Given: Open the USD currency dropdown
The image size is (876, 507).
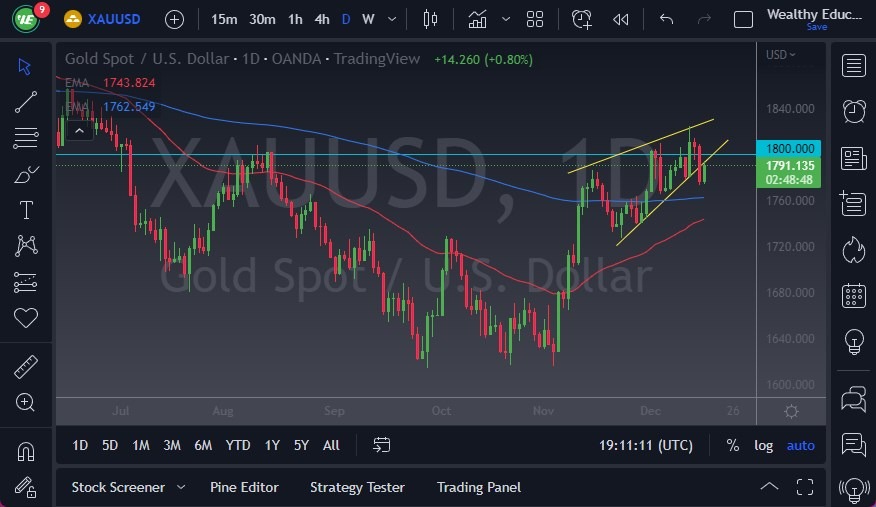Looking at the screenshot, I should point(780,55).
